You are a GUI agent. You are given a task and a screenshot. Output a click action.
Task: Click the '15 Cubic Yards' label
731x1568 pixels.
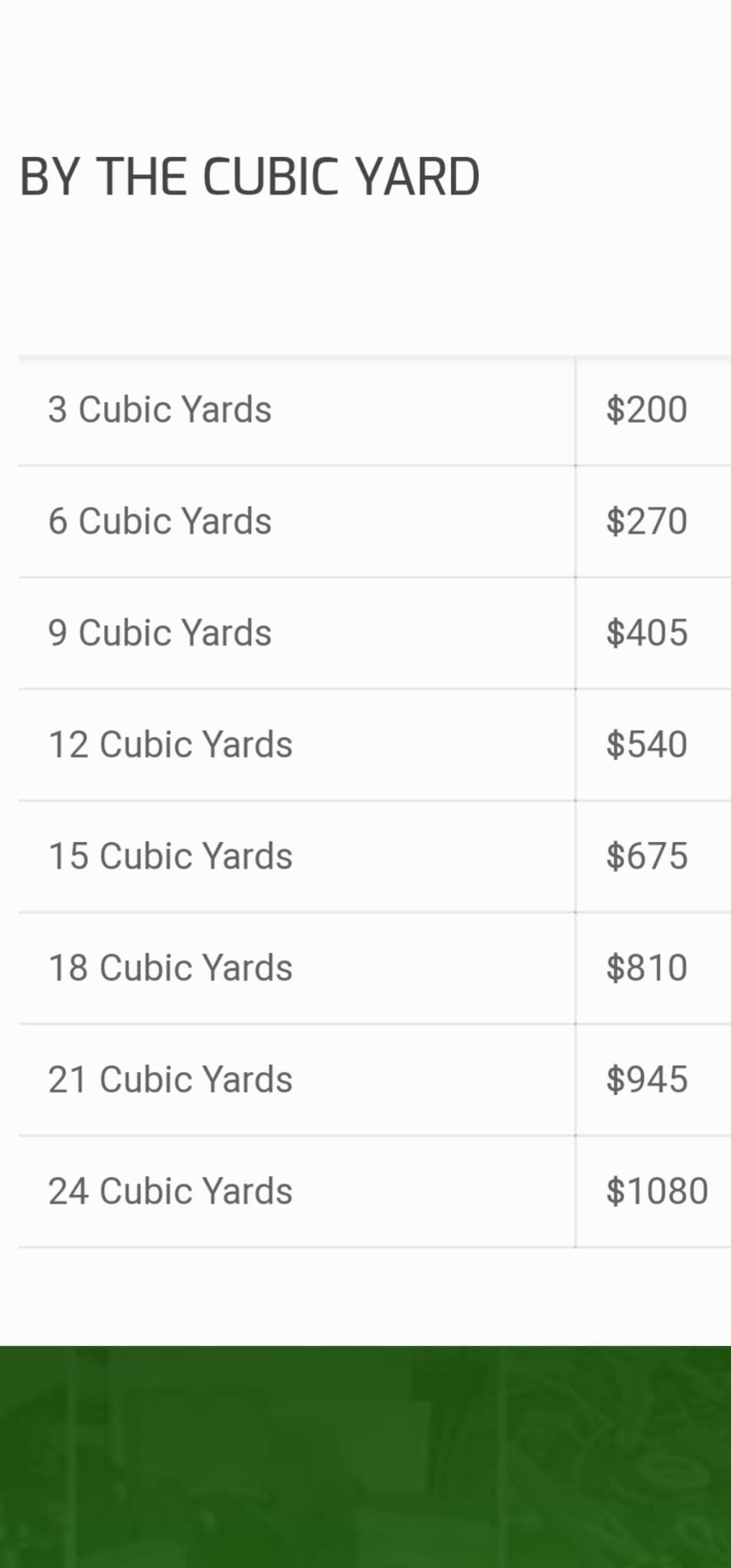171,857
